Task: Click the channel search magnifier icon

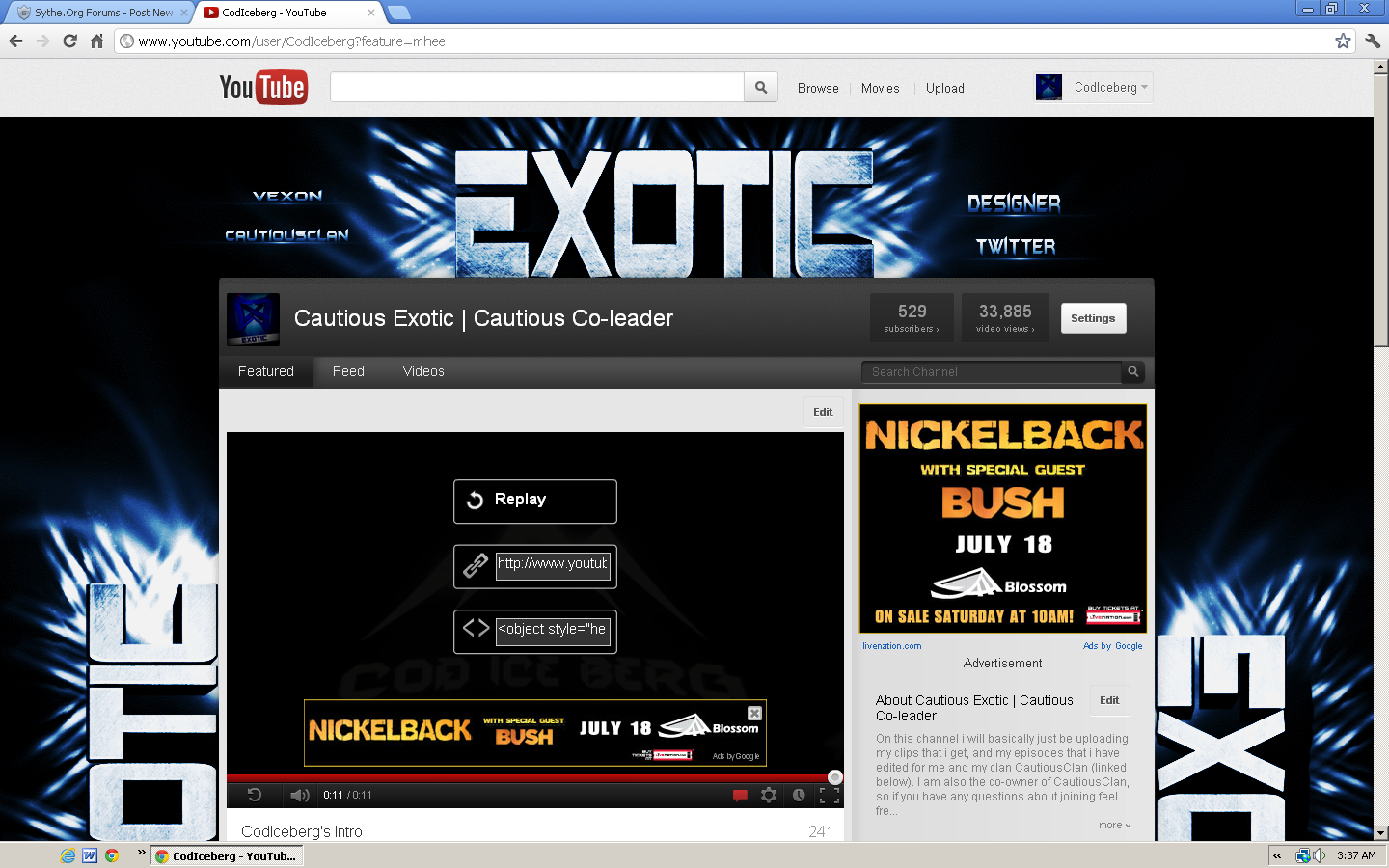Action: coord(1133,371)
